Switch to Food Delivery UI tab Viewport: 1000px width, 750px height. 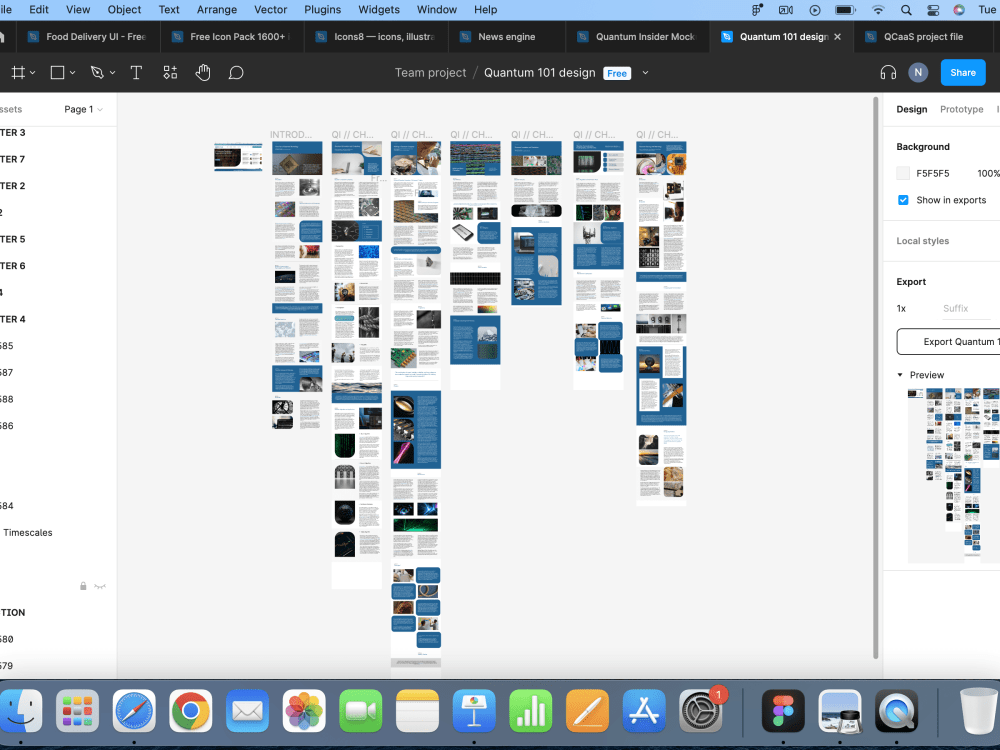tap(87, 37)
